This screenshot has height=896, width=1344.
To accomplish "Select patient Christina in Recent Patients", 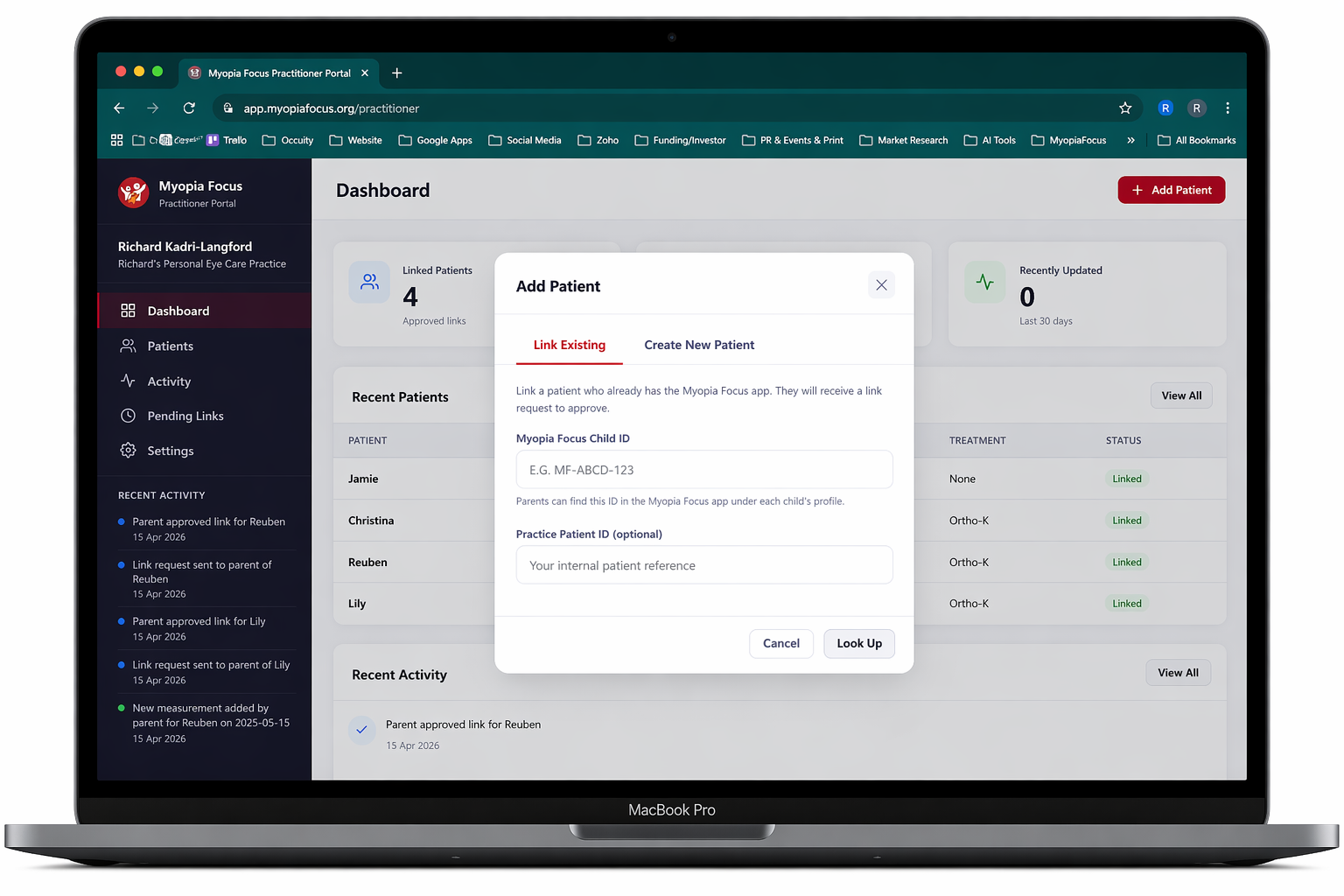I will click(371, 521).
